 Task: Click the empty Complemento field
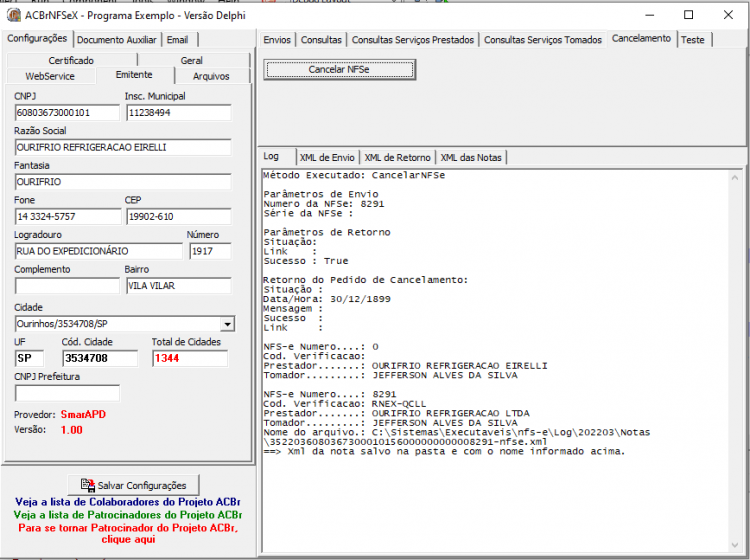click(67, 286)
